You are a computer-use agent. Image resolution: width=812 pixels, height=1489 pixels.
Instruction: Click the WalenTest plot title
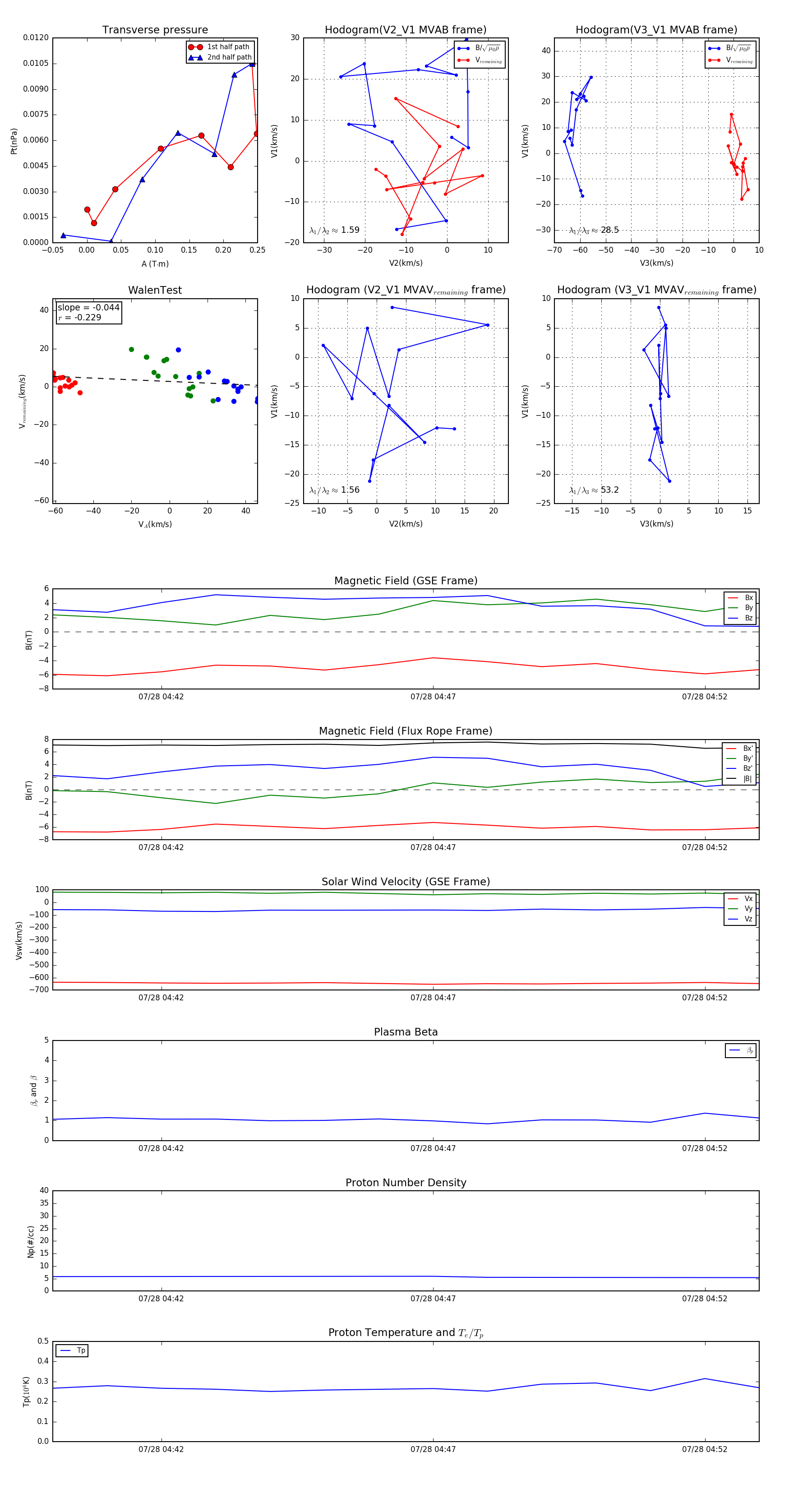pos(155,290)
